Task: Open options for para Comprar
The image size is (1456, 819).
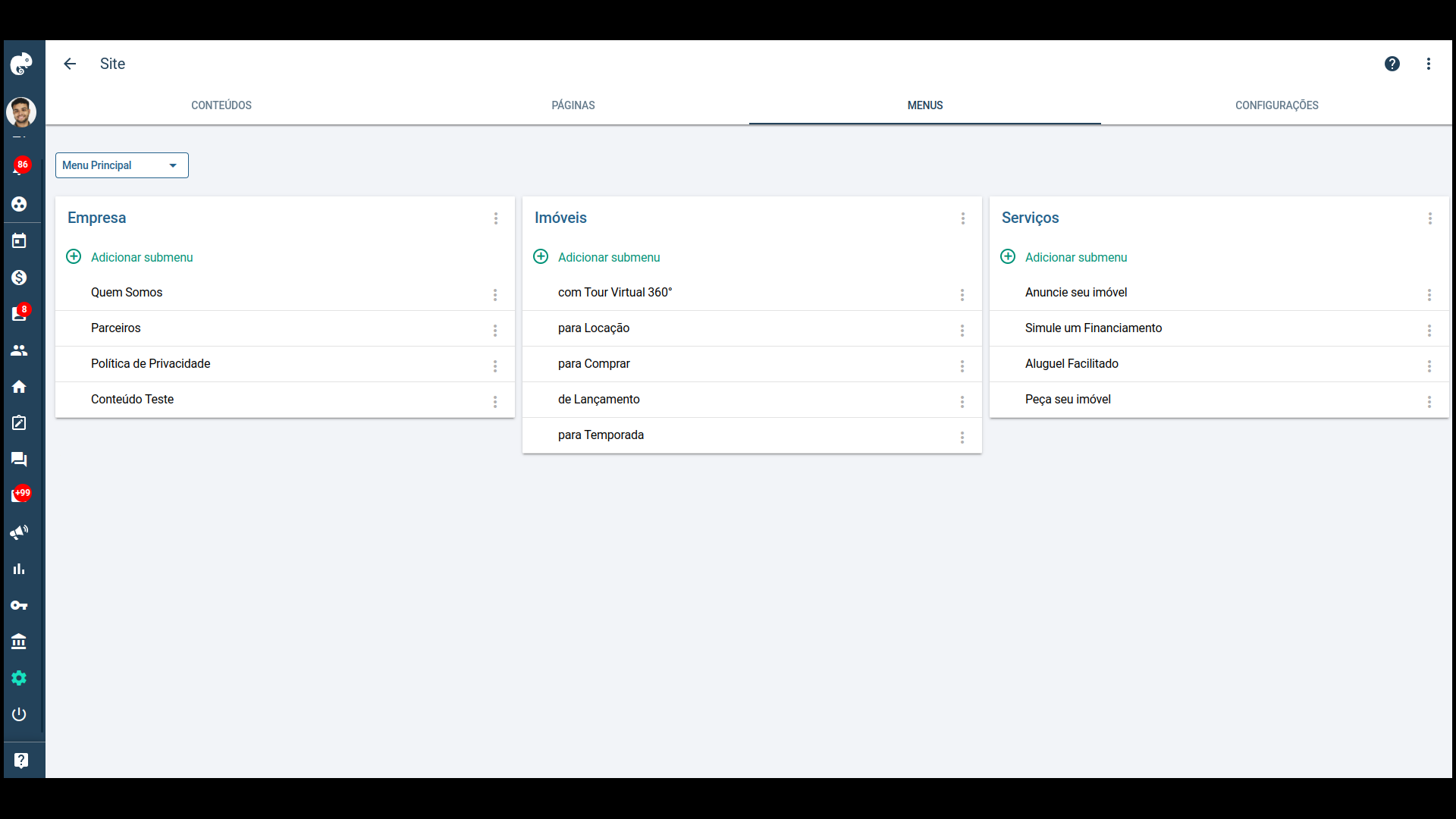Action: coord(962,366)
